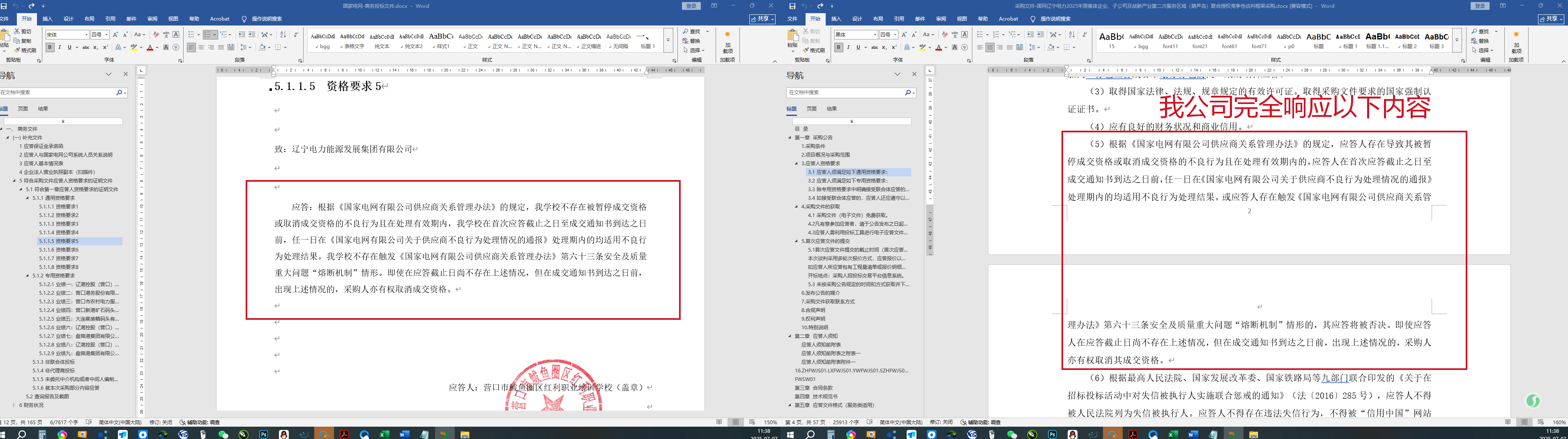Increase font size in left Word window
Viewport: 1568px width, 439px height.
point(116,35)
